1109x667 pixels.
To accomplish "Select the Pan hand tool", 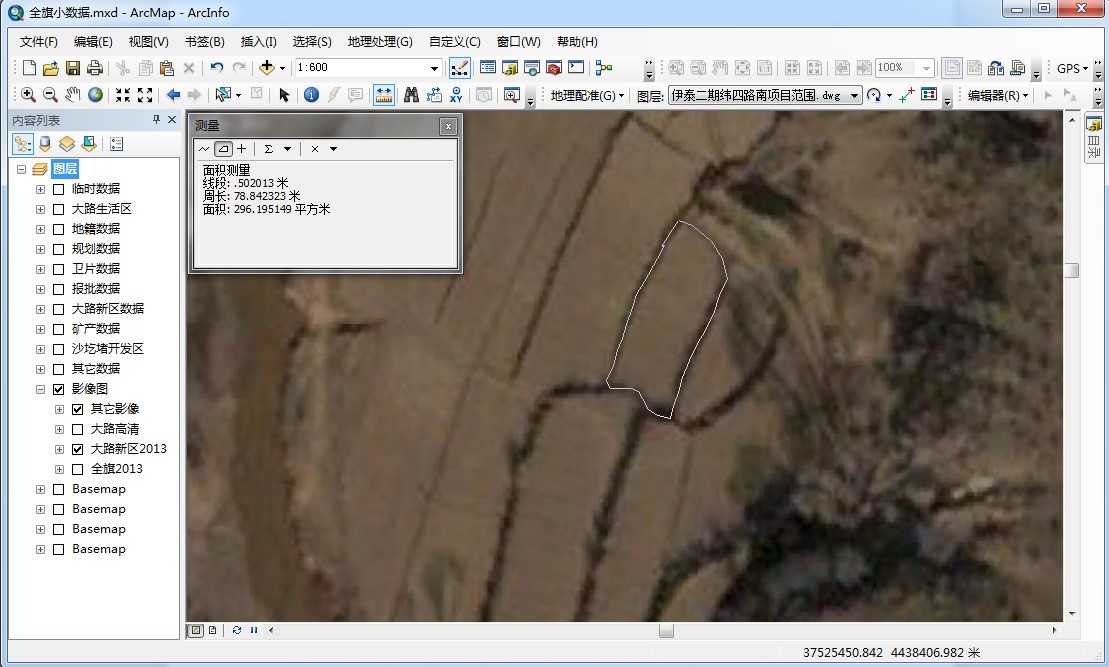I will pos(73,95).
